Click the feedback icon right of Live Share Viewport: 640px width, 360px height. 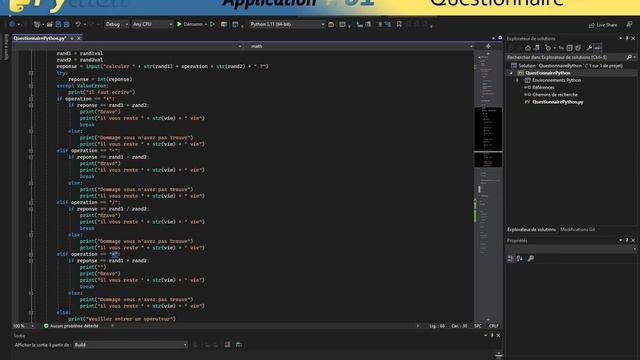(x=629, y=24)
